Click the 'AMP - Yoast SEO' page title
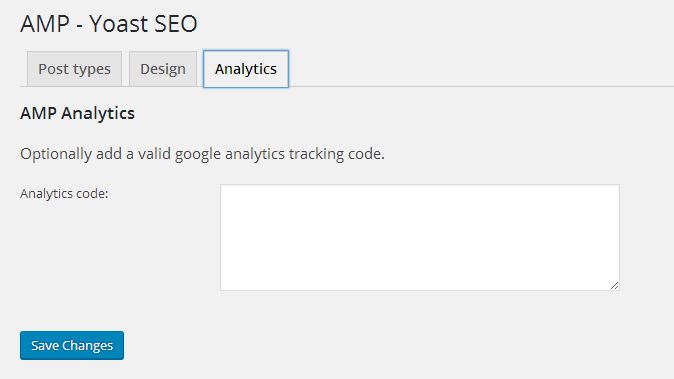The image size is (674, 379). click(109, 23)
